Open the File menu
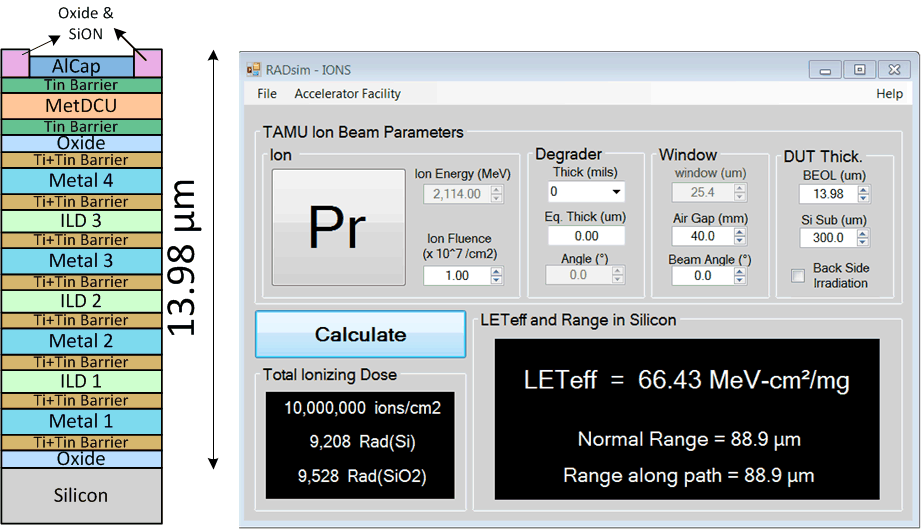This screenshot has height=529, width=921. (267, 94)
